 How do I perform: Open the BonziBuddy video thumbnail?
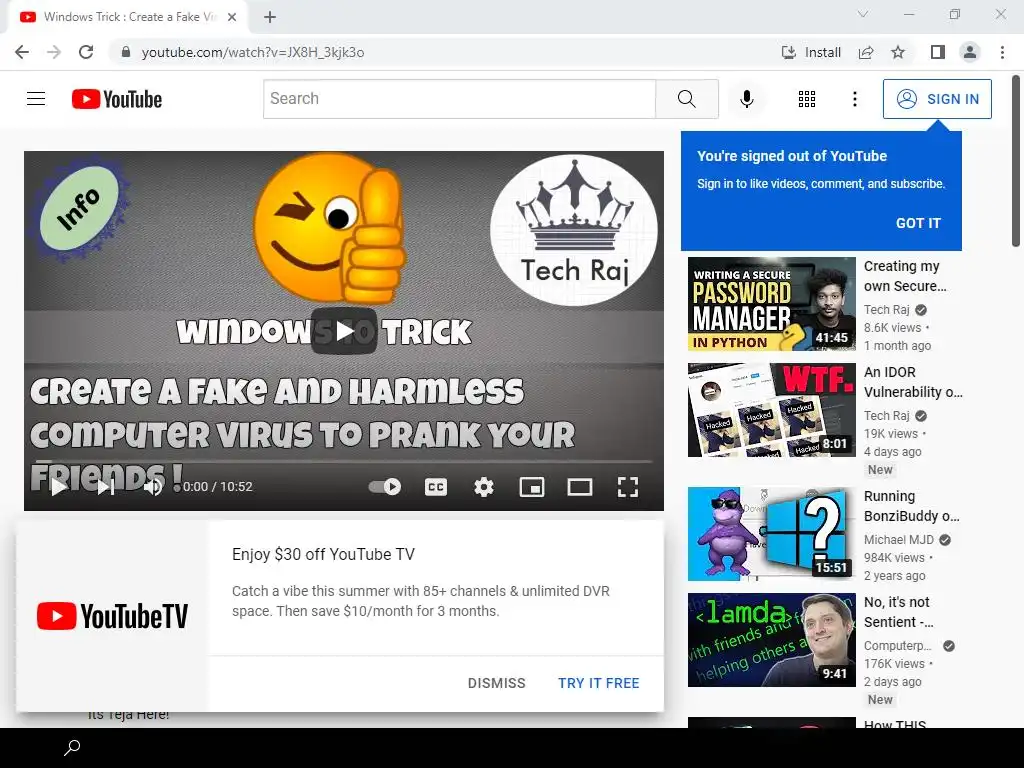pos(771,534)
